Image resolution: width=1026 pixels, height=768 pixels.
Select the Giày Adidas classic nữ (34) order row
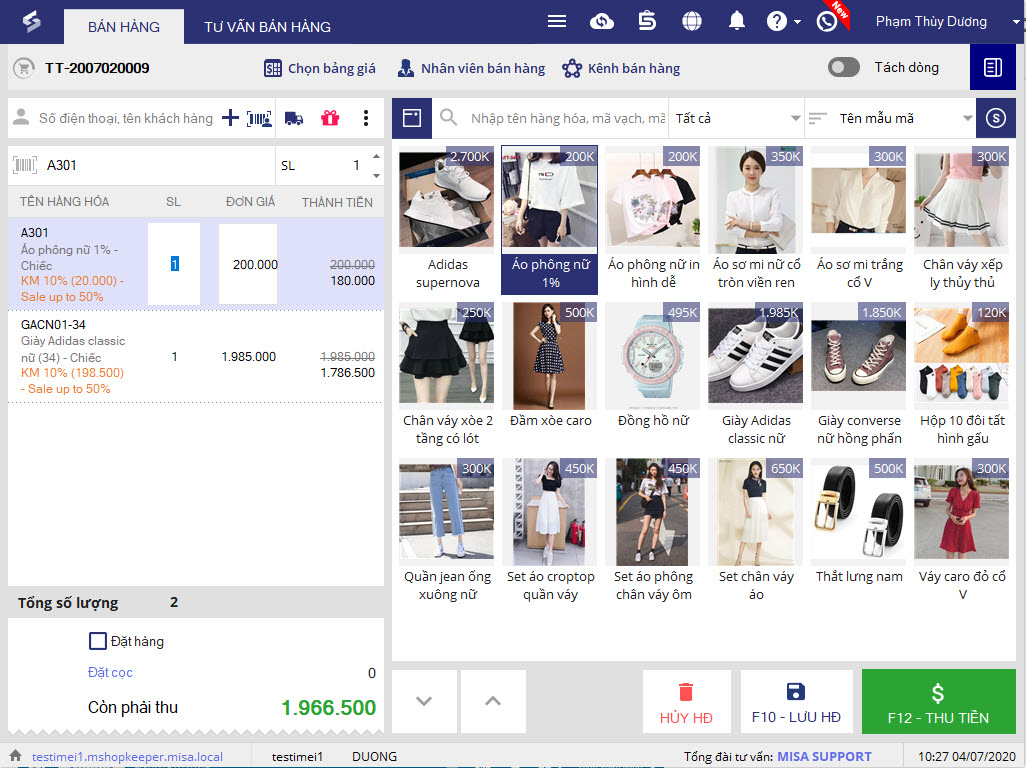196,357
